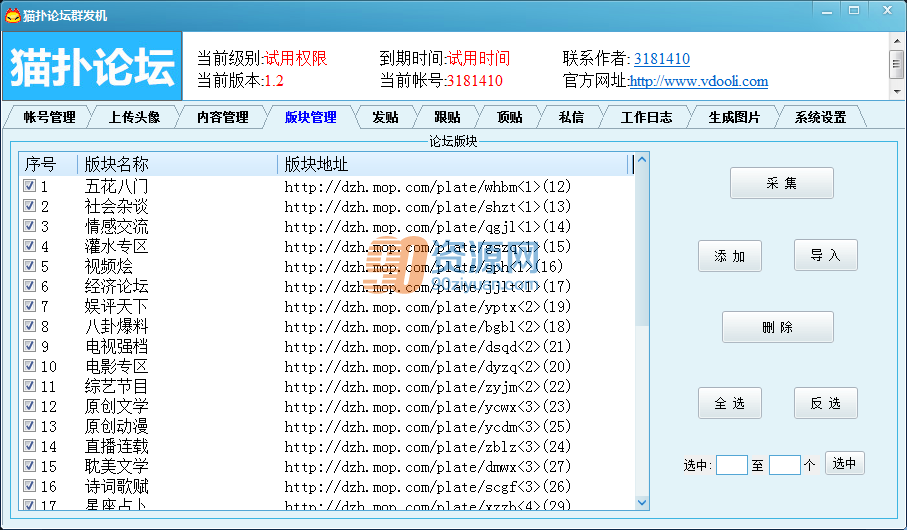Image resolution: width=907 pixels, height=530 pixels.
Task: Click the URL ending in yptx<2>(19)
Action: coord(427,307)
